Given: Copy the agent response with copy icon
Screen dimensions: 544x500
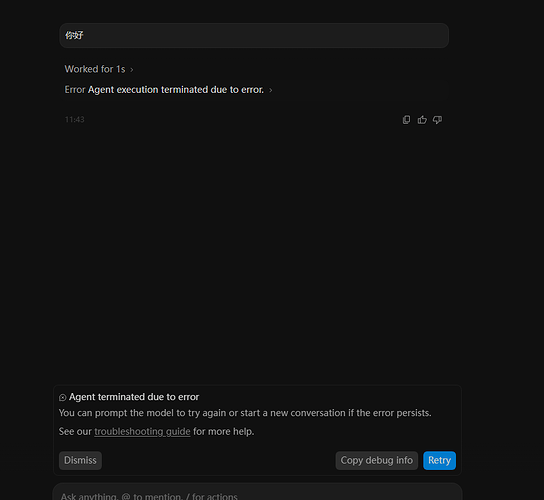Looking at the screenshot, I should click(x=406, y=120).
